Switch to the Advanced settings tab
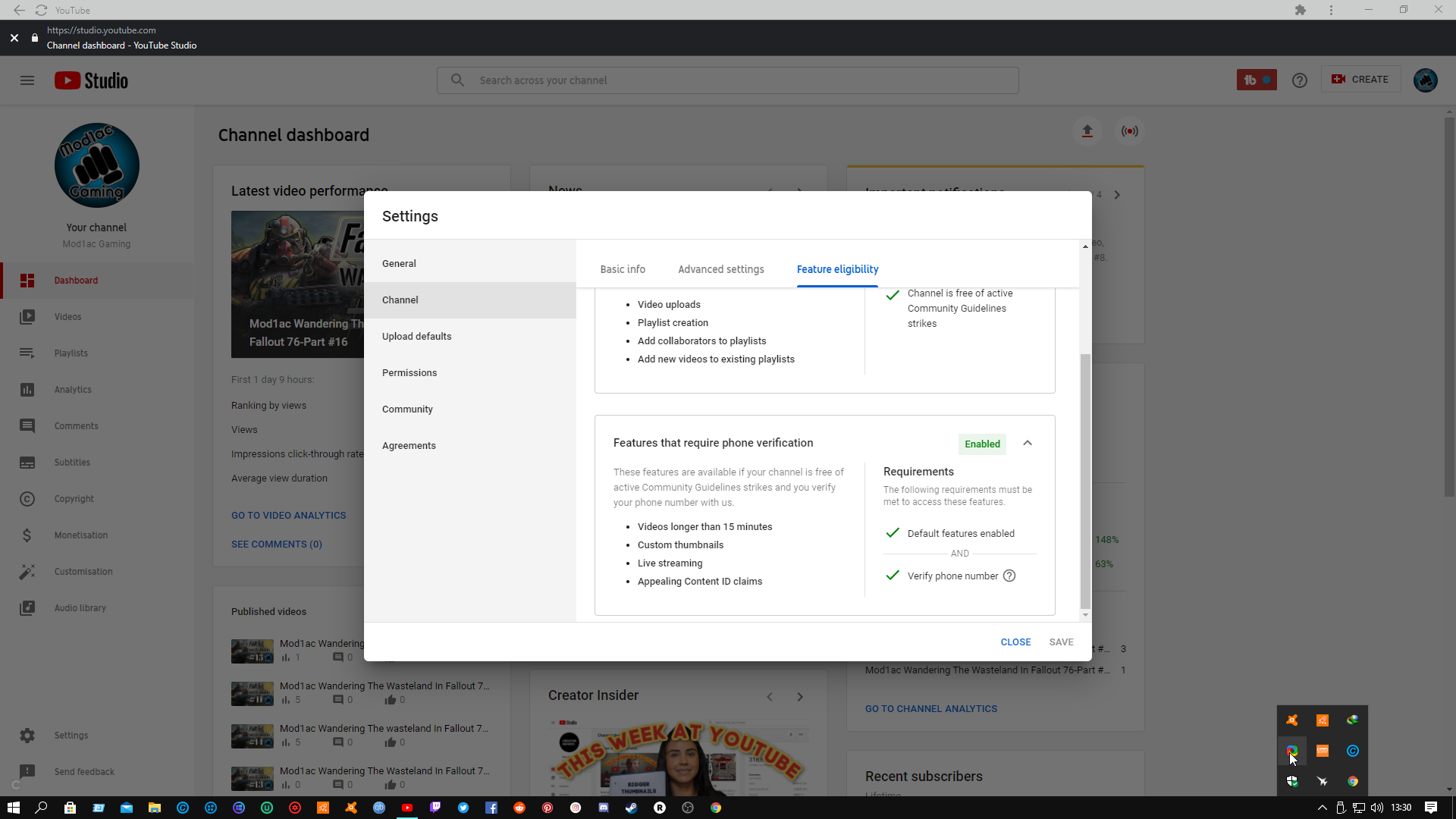Image resolution: width=1456 pixels, height=819 pixels. pyautogui.click(x=721, y=269)
